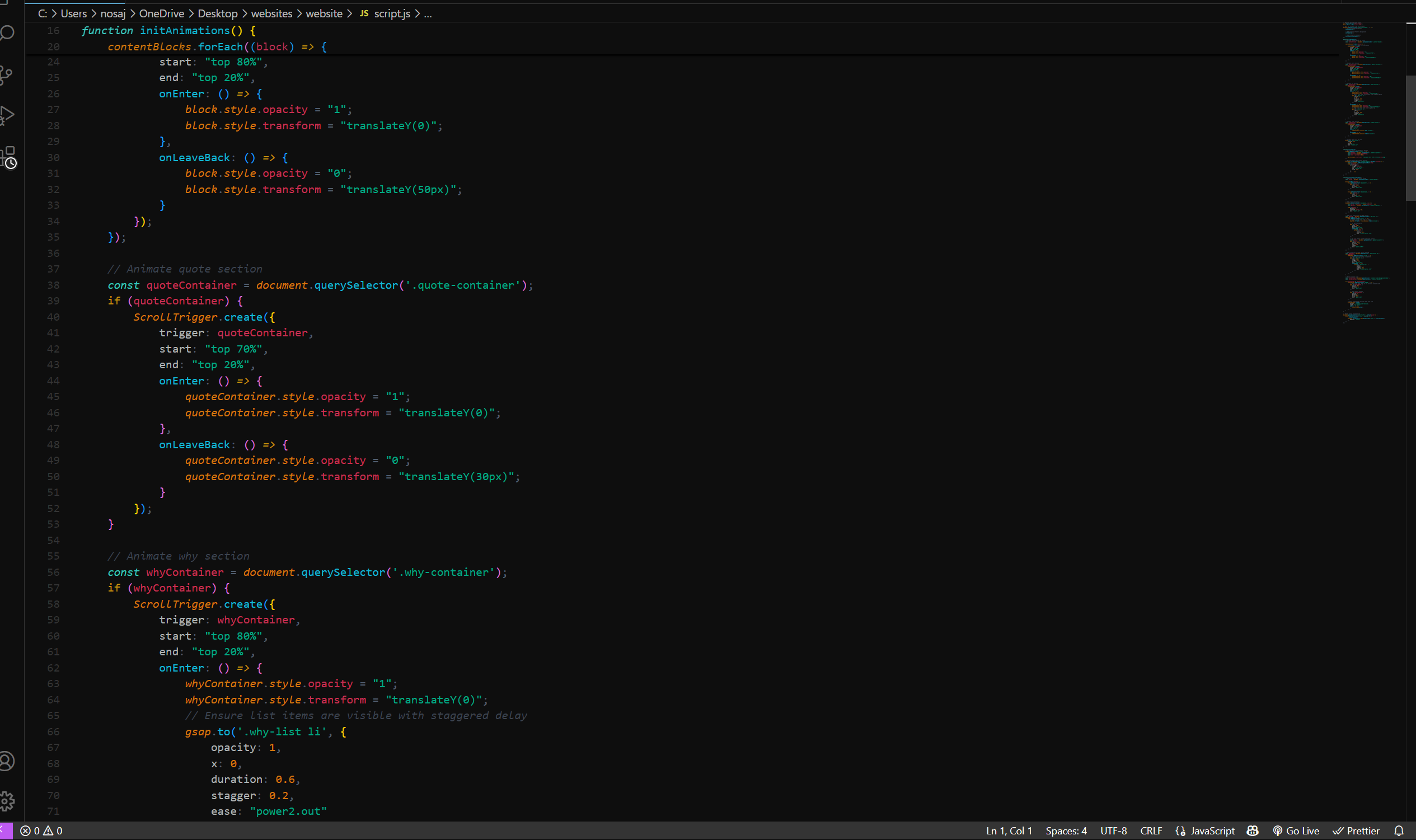Open Spaces: 4 indentation selector
This screenshot has height=840, width=1416.
1066,830
